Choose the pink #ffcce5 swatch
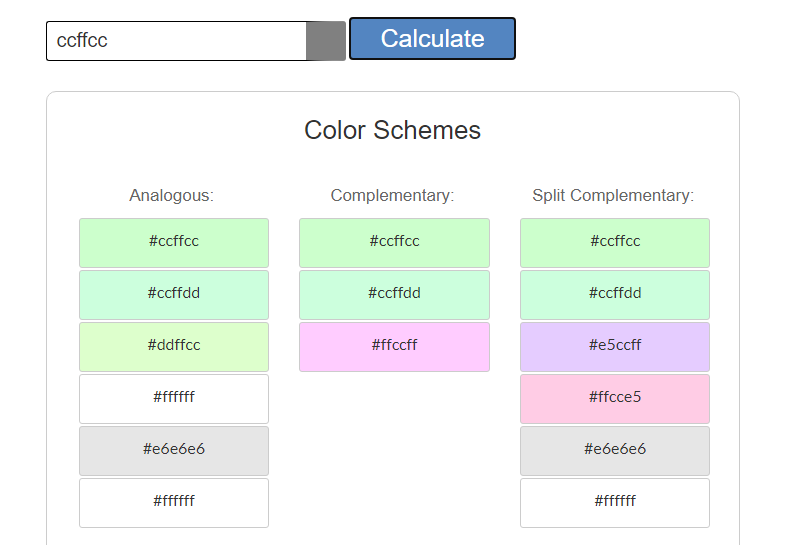The image size is (789, 545). point(615,398)
